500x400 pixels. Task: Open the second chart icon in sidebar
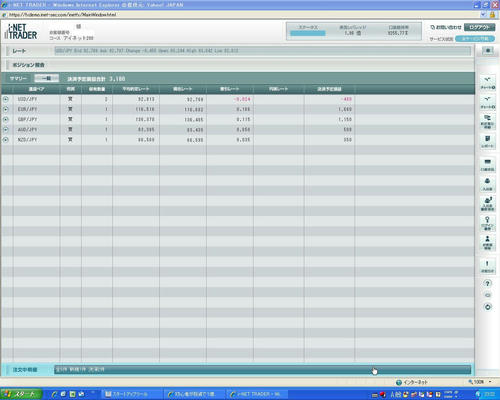[x=488, y=102]
